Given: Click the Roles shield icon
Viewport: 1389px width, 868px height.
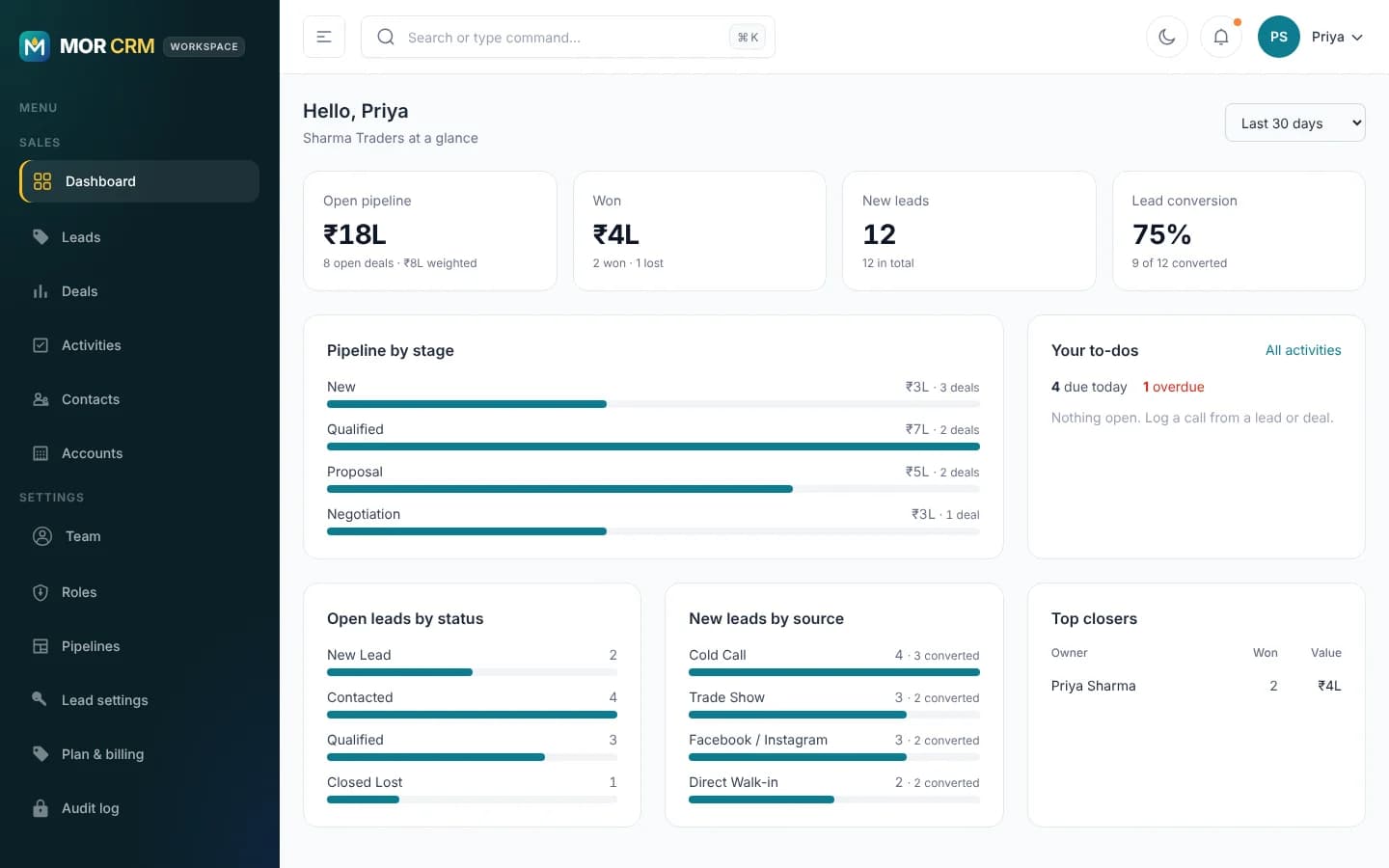Looking at the screenshot, I should 41,592.
